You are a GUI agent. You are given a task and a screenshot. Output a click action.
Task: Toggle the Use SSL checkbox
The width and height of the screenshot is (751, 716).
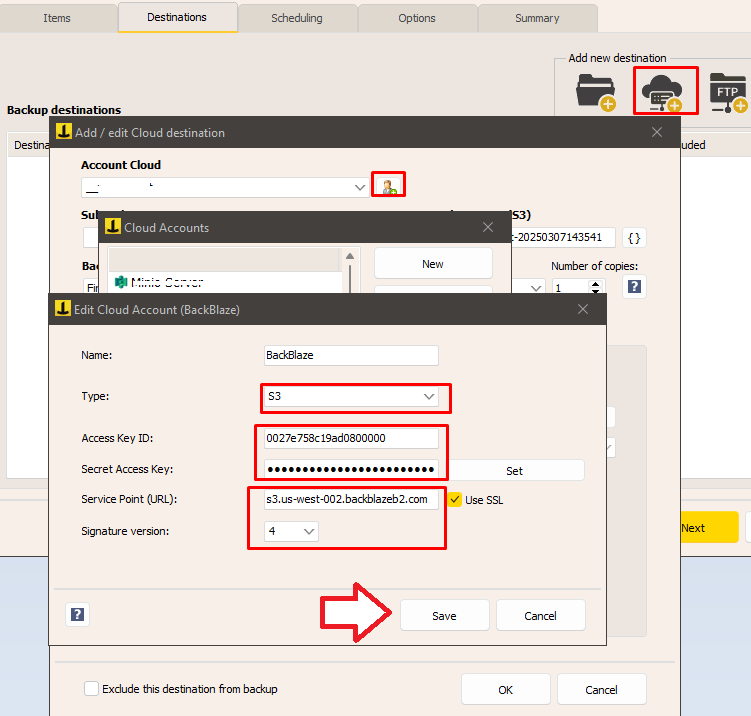click(x=455, y=500)
